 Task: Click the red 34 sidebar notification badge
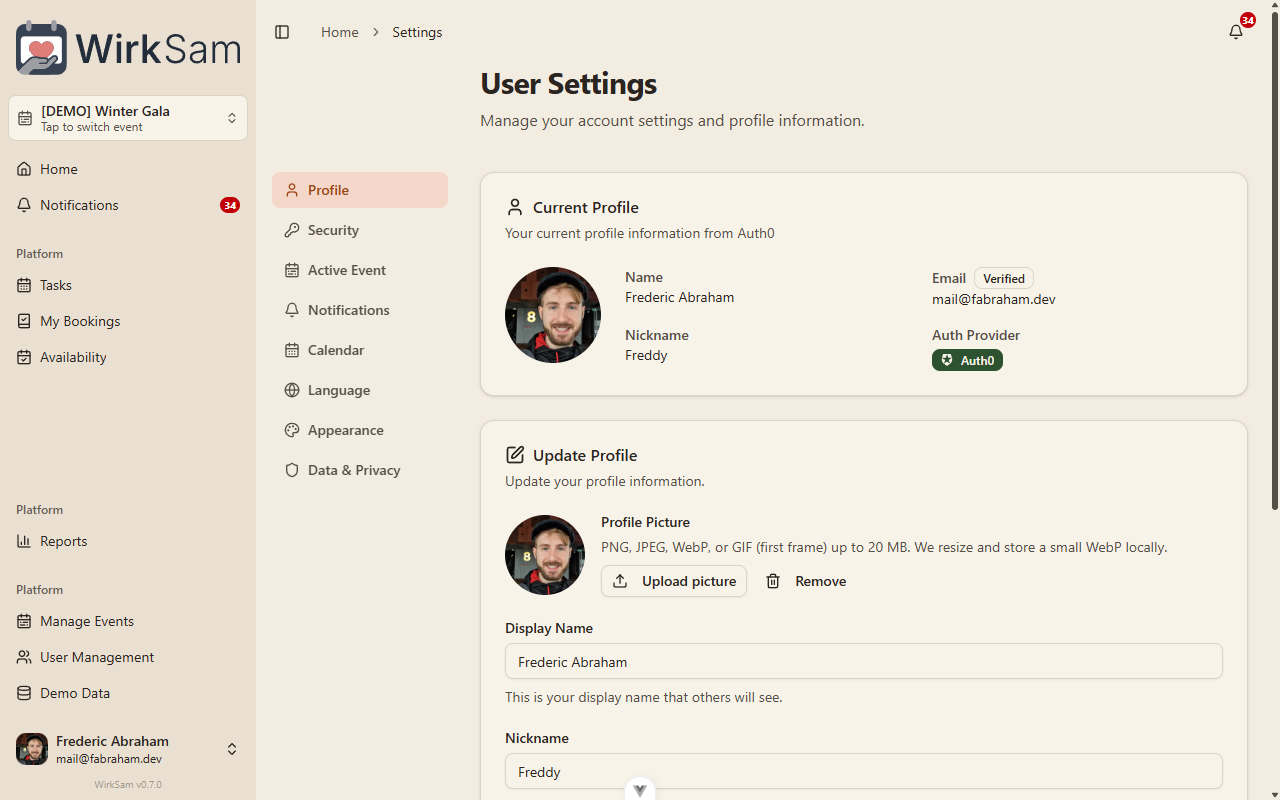tap(230, 205)
